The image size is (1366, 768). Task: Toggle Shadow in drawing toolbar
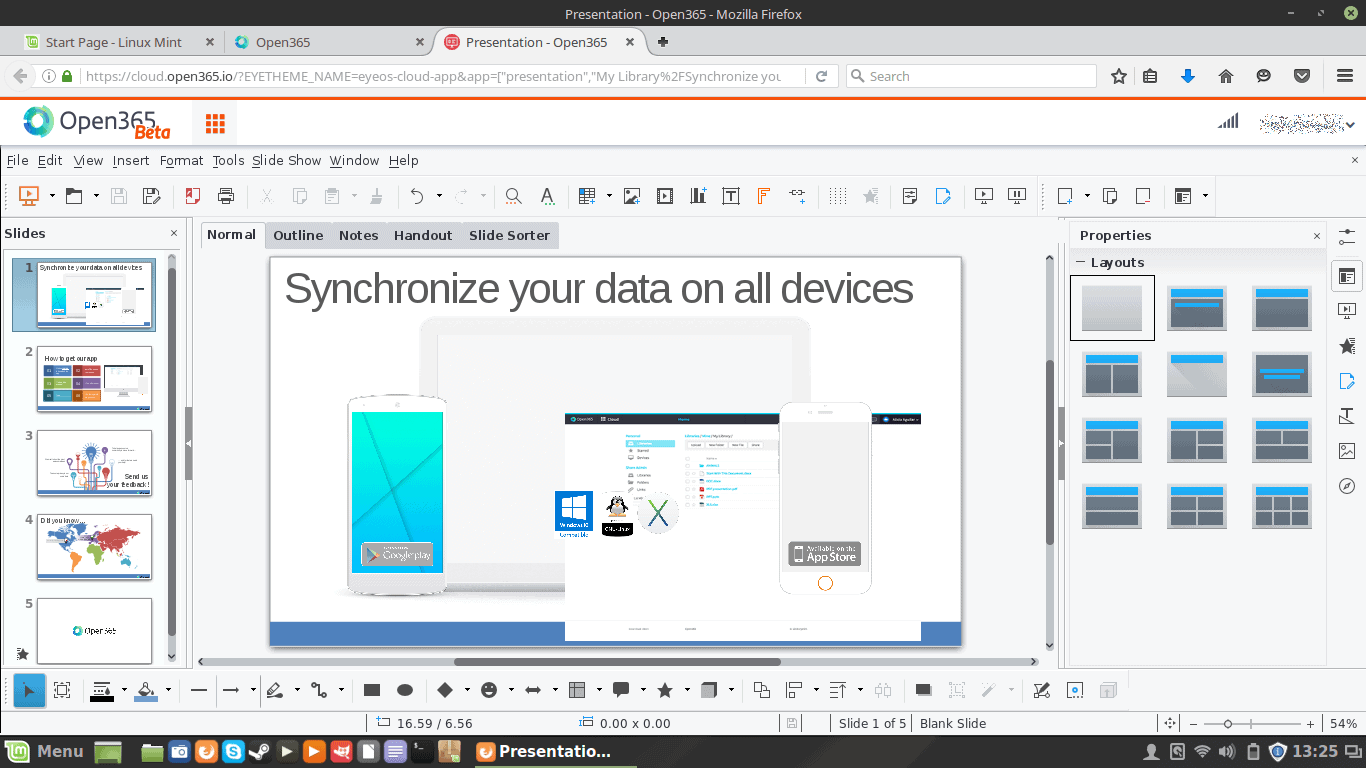(x=924, y=690)
